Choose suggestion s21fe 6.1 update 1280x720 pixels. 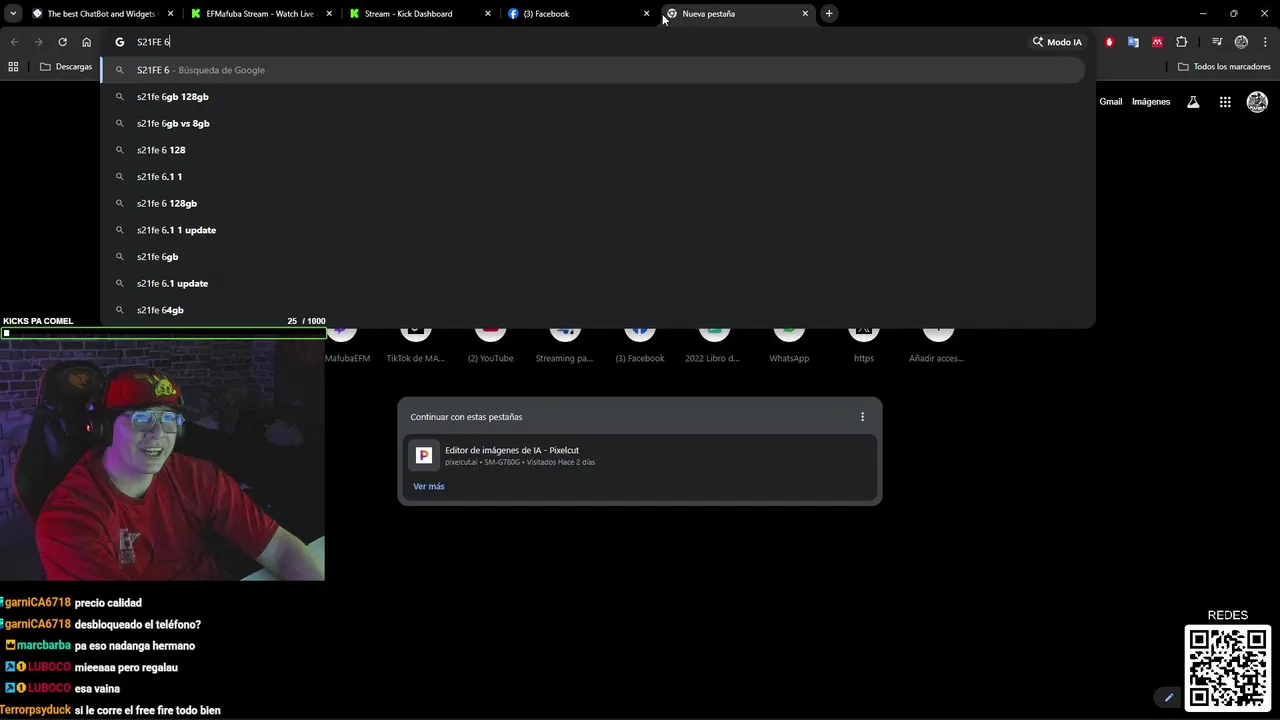593,283
